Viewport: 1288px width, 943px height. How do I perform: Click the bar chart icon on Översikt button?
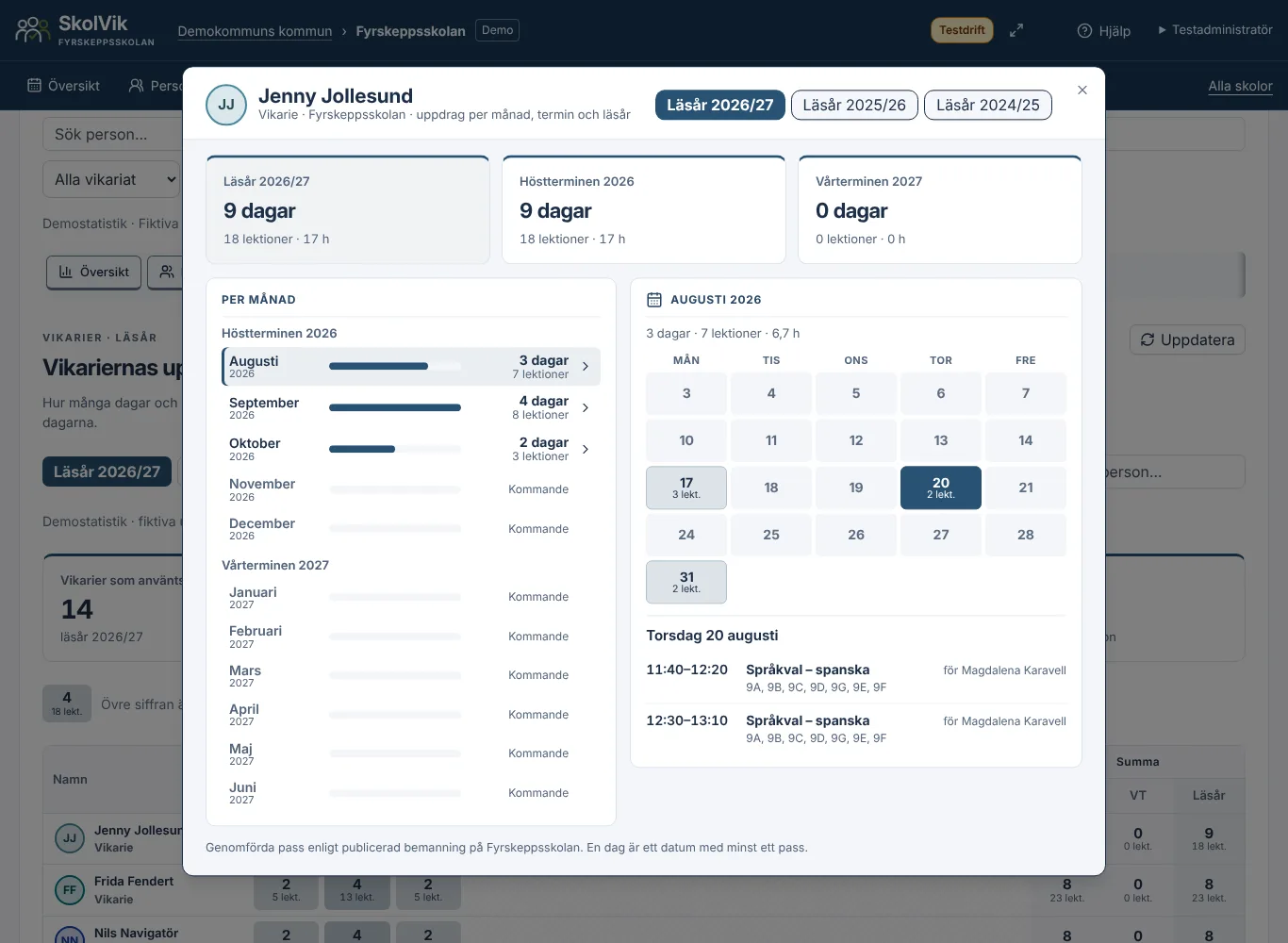(66, 272)
